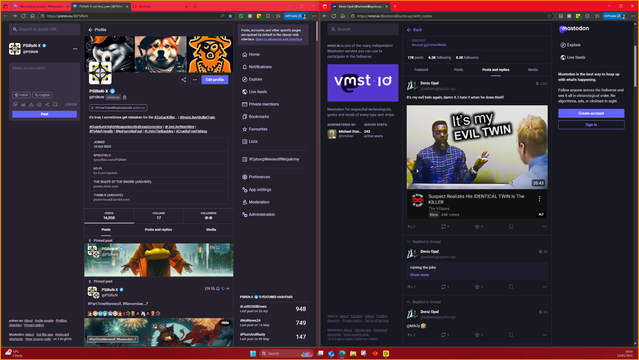The height and width of the screenshot is (360, 639).
Task: Open Private mentions
Action: [x=260, y=104]
